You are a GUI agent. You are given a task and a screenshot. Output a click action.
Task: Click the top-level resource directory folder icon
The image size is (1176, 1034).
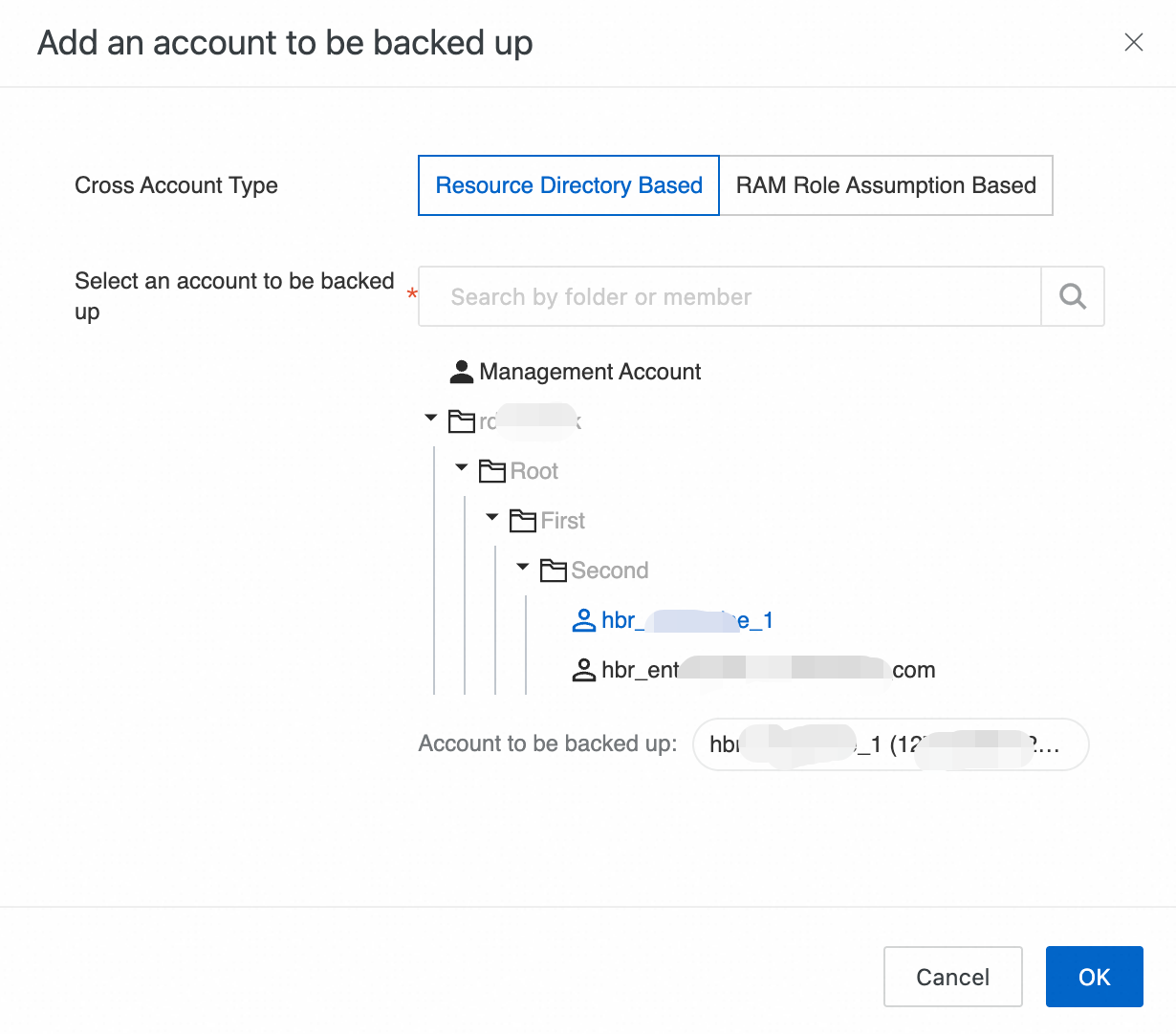click(462, 421)
